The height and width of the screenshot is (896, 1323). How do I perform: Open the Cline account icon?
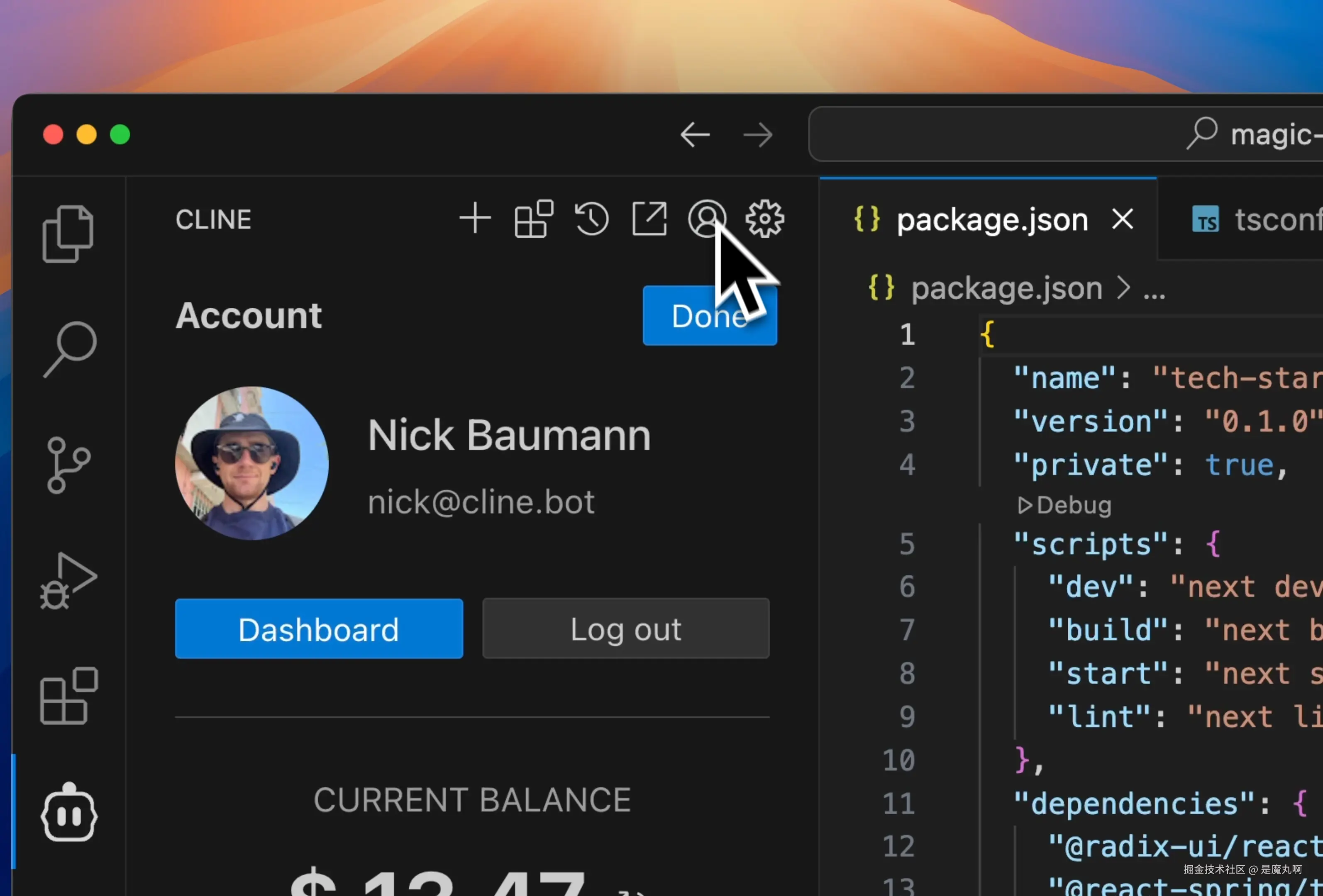(x=707, y=219)
